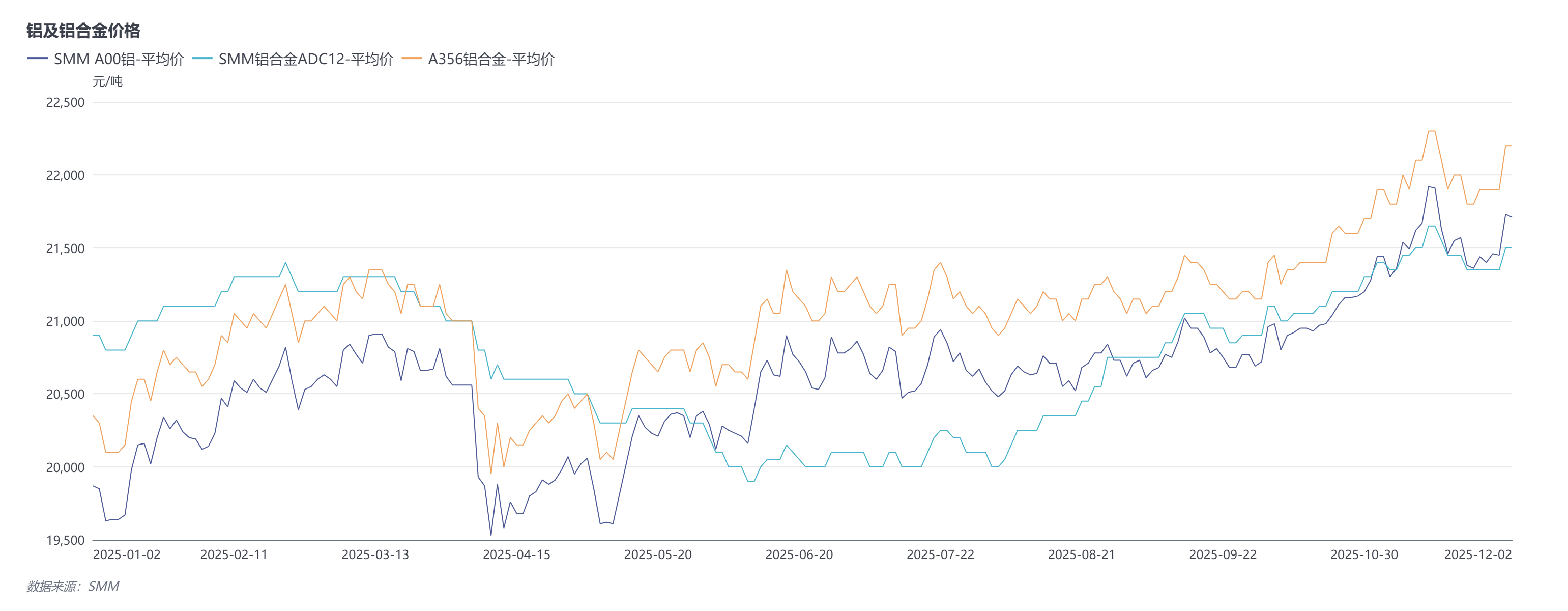Click the teal ADC12 legend line marker

(202, 59)
